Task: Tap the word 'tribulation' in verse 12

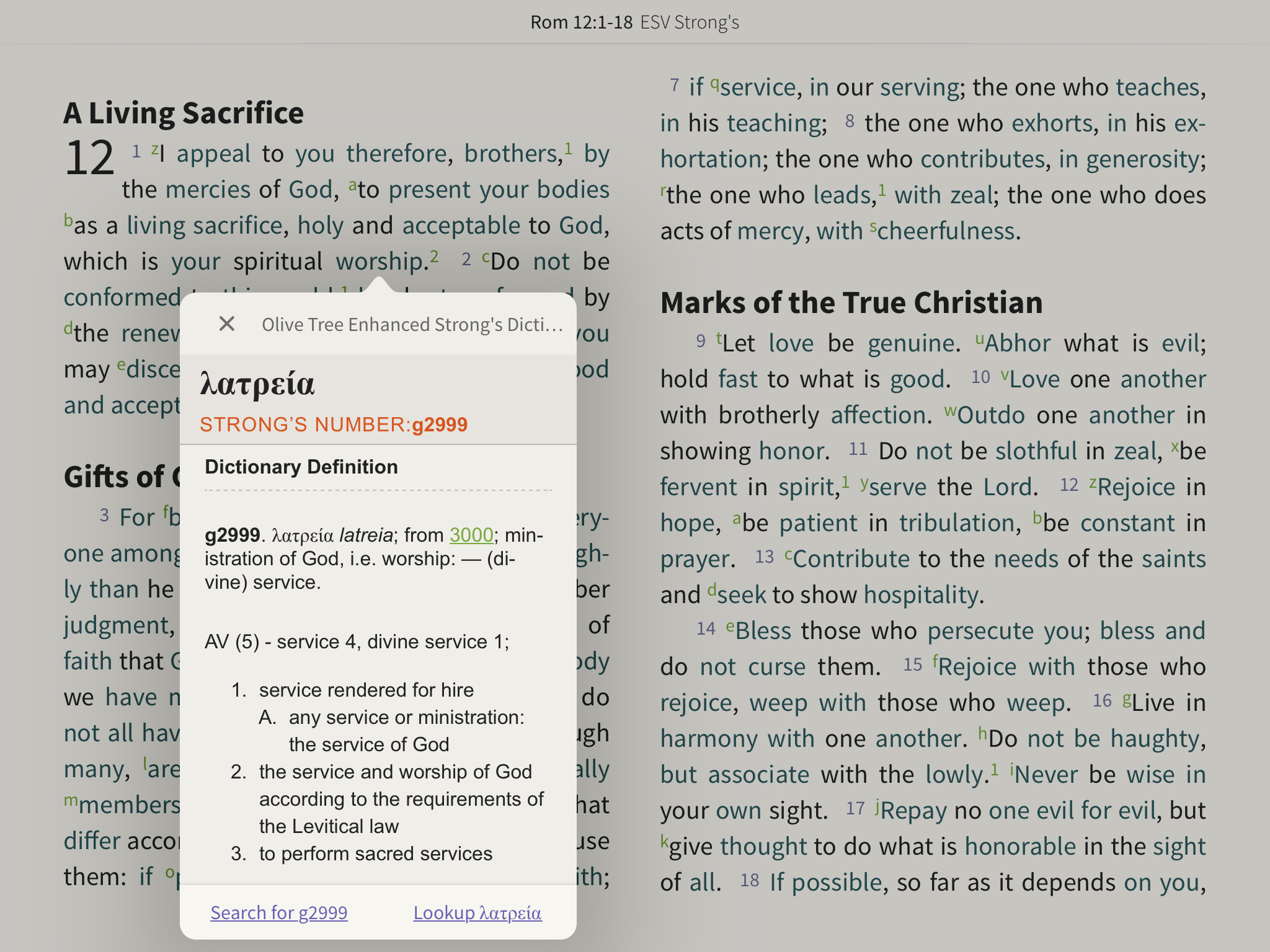Action: click(x=956, y=522)
